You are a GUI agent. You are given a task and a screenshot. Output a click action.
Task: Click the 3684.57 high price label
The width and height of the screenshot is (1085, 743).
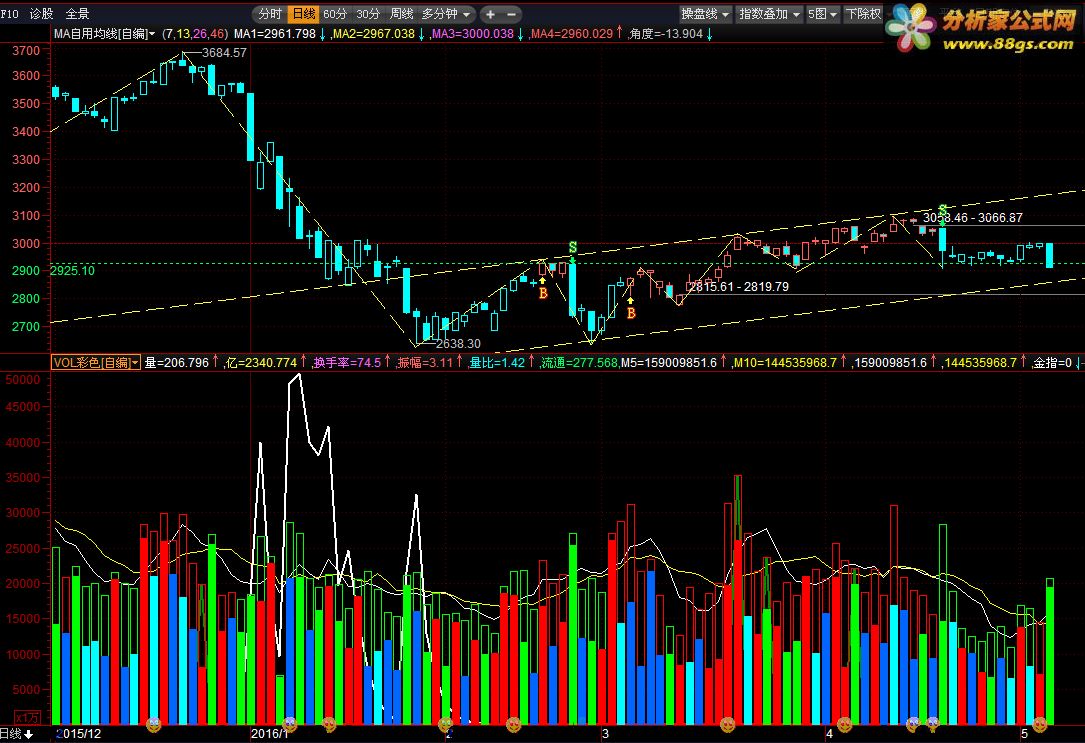coord(224,53)
